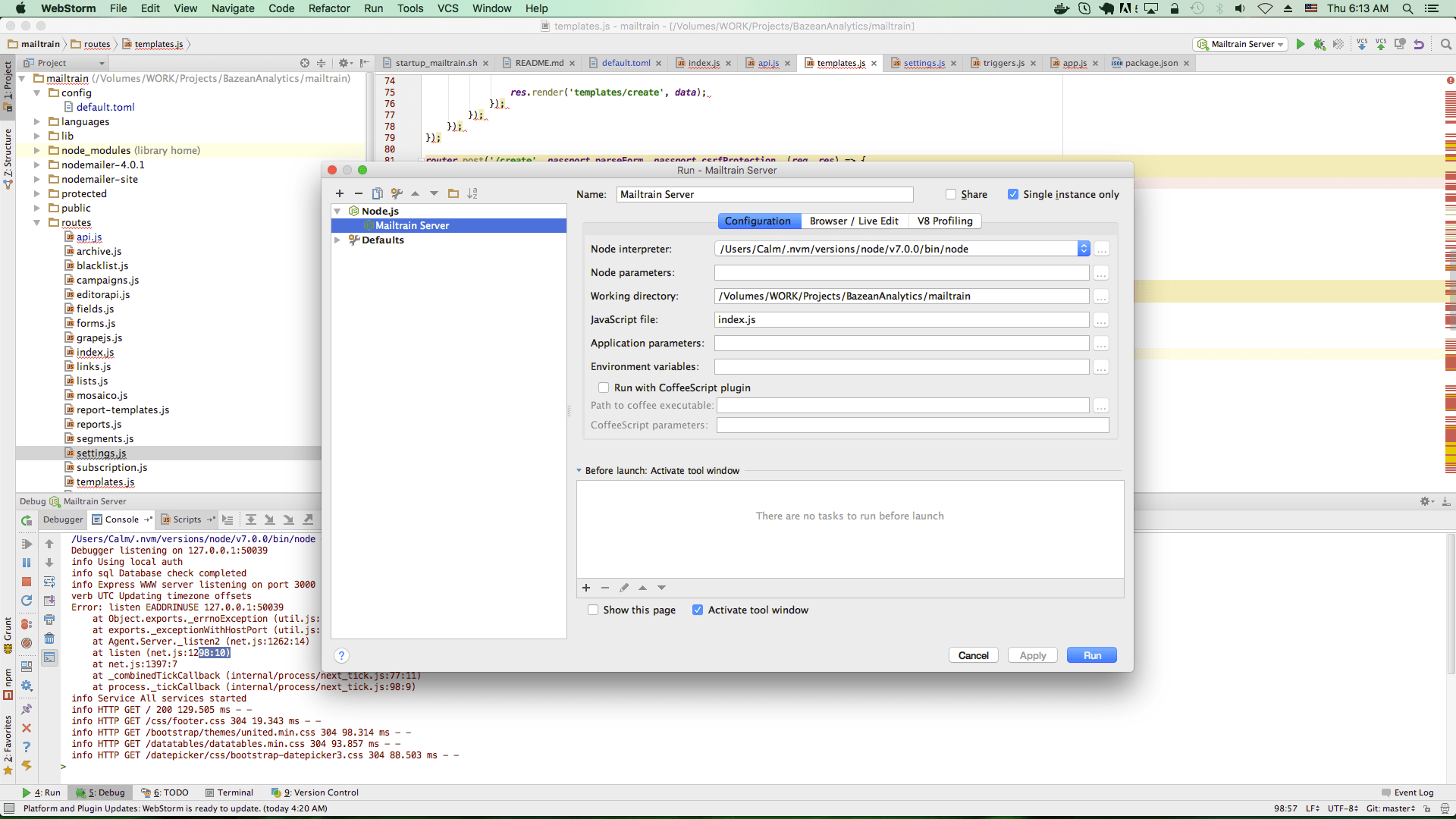1456x819 pixels.
Task: Pause program icon in Debug panel
Action: [27, 563]
